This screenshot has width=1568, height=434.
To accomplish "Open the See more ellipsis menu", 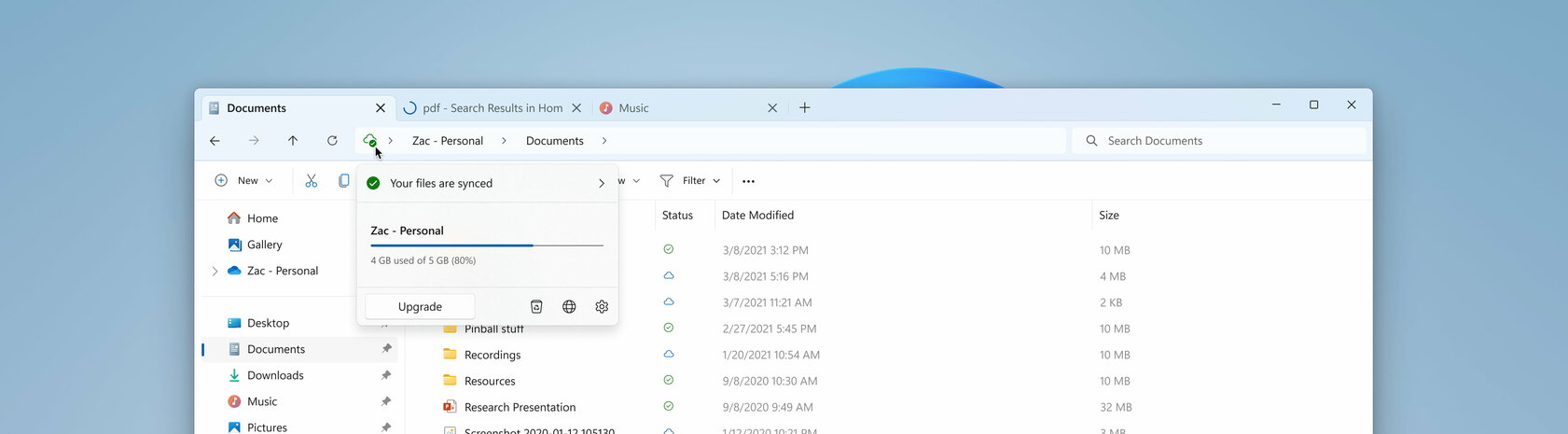I will coord(748,181).
